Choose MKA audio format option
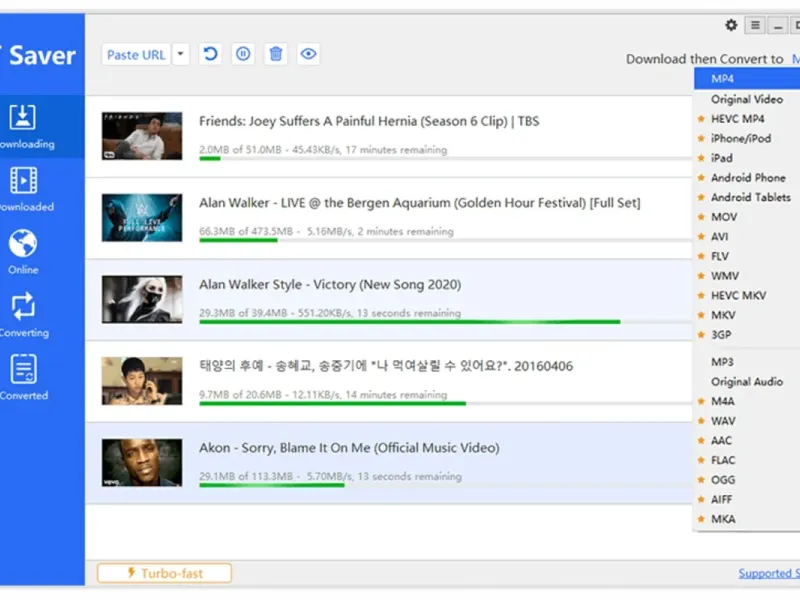Viewport: 800px width, 600px height. click(747, 519)
